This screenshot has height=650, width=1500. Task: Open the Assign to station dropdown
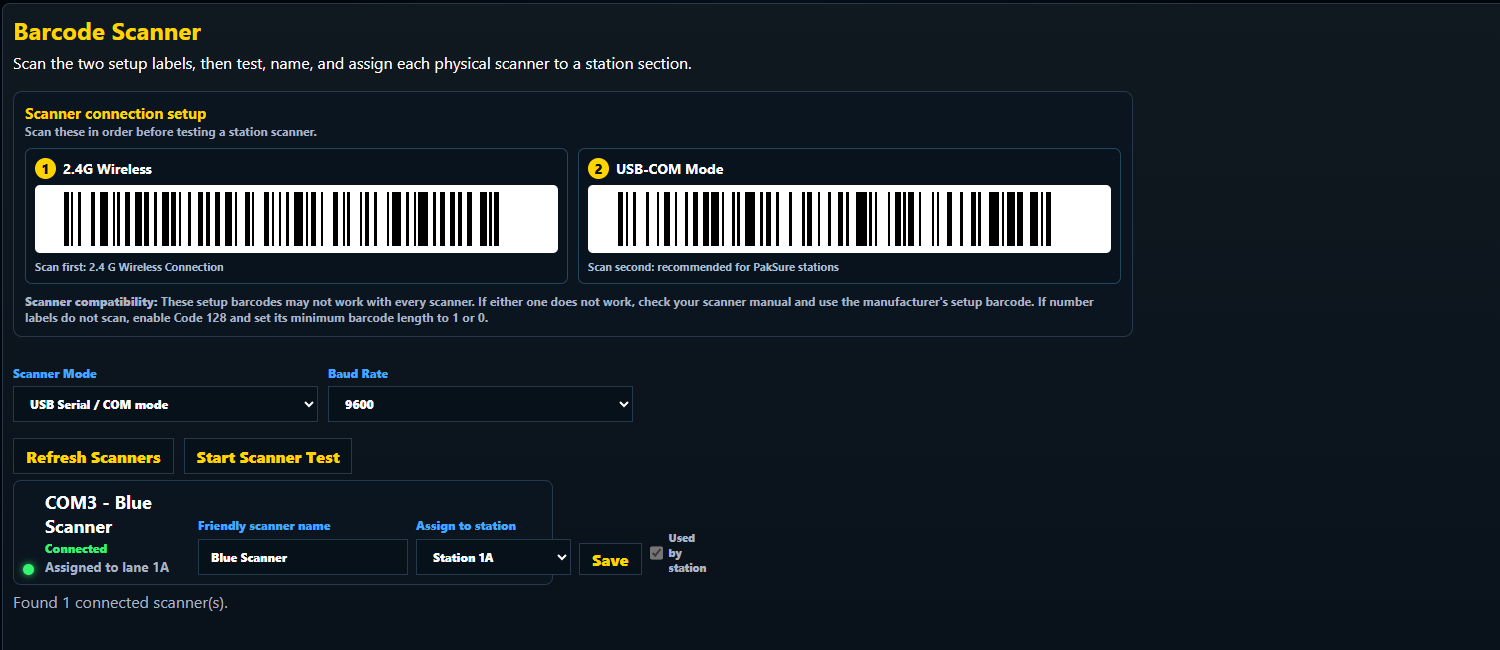(493, 557)
